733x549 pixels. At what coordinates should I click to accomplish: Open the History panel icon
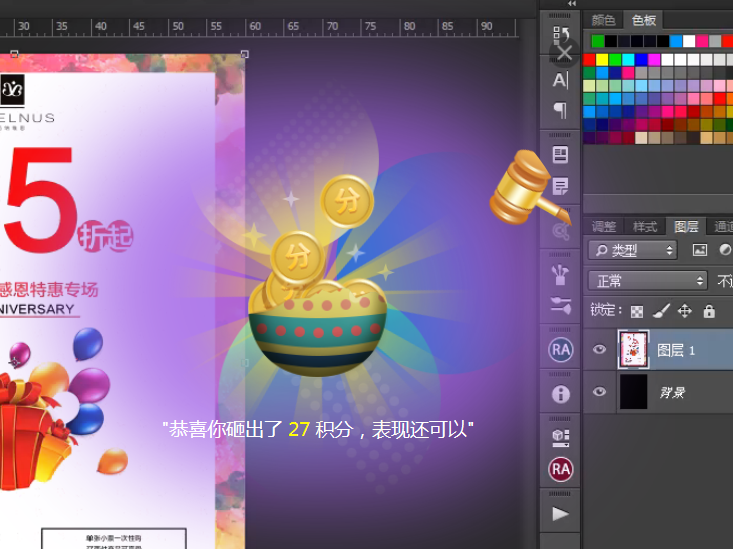point(561,35)
